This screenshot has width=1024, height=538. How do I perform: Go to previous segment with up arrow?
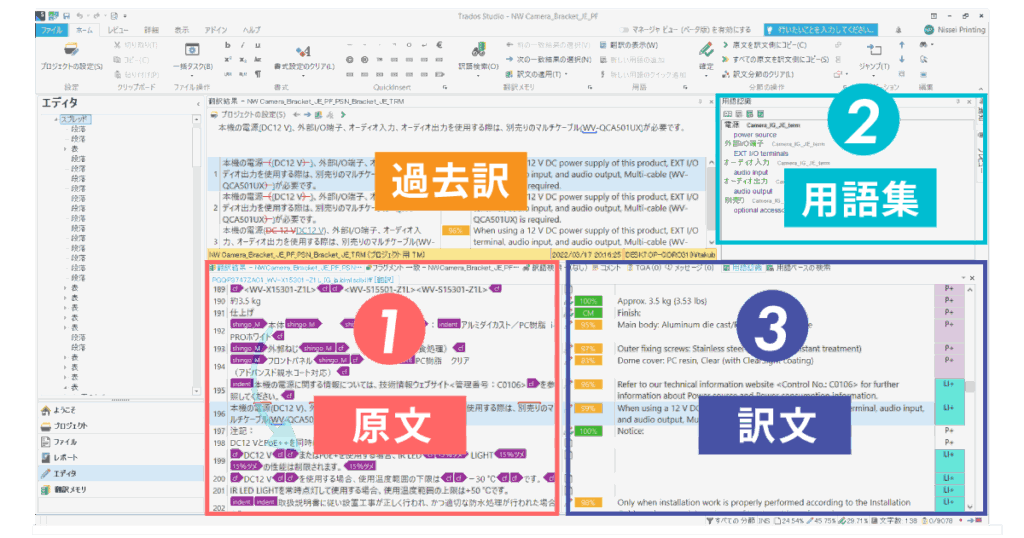point(902,45)
